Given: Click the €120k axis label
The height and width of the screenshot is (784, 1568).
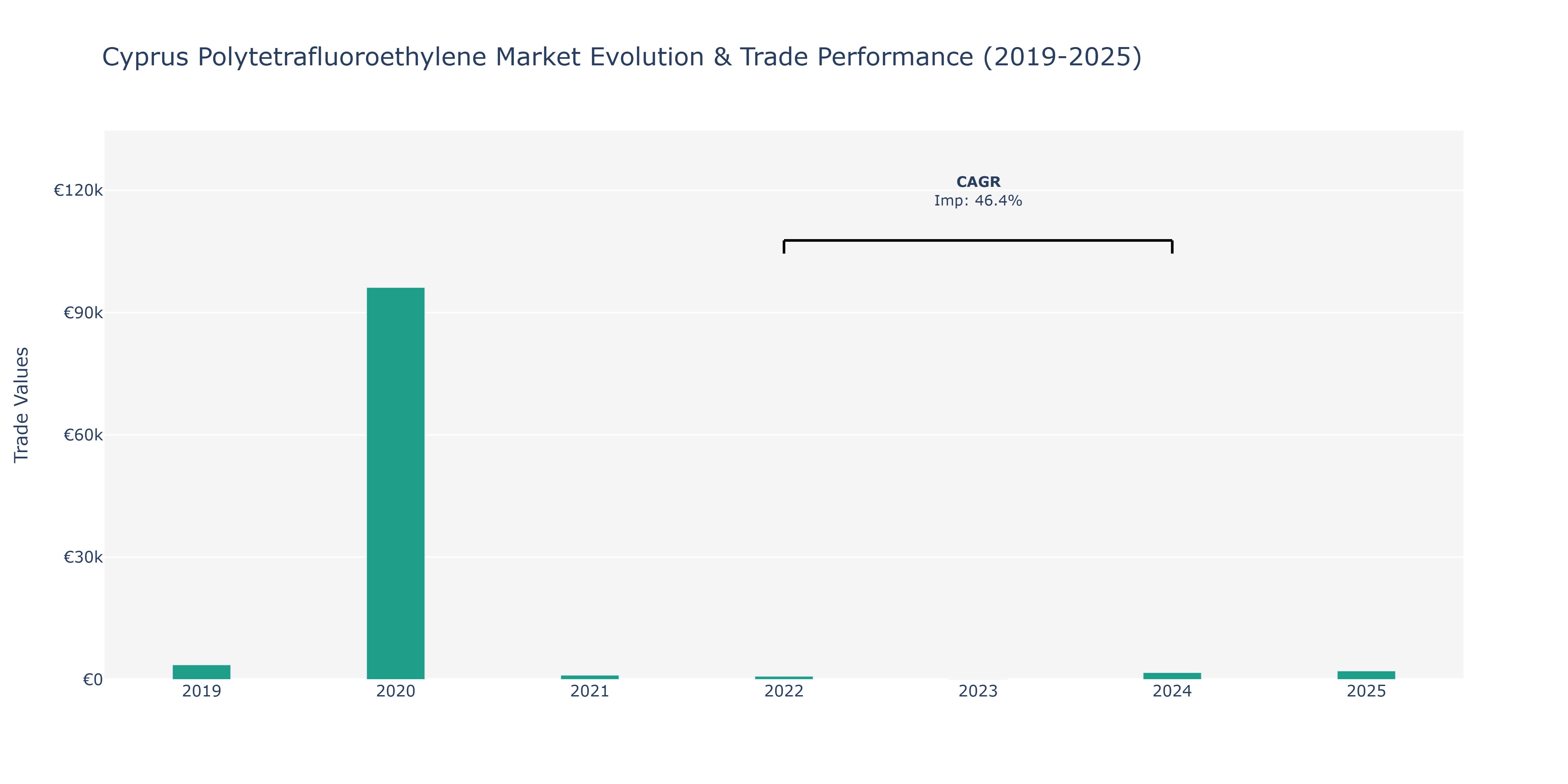Looking at the screenshot, I should pos(78,190).
